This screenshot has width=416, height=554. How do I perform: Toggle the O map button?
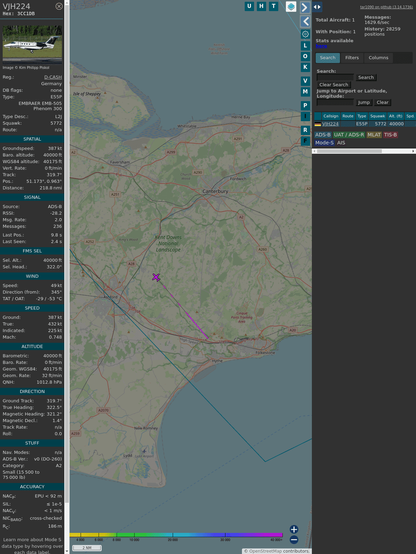(305, 56)
